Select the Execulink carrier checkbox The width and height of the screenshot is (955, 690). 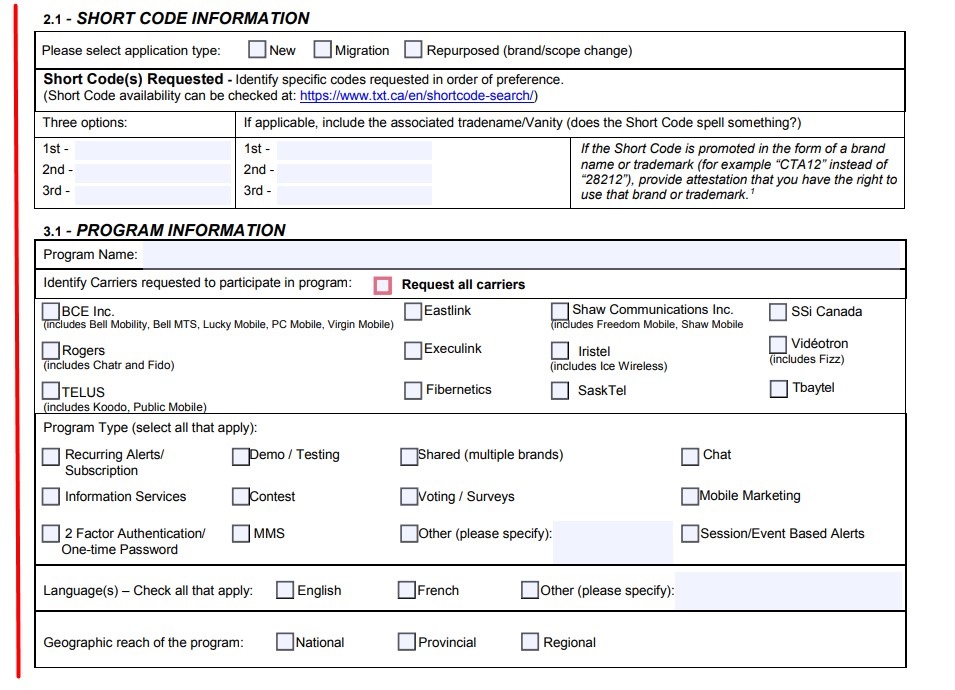tap(413, 350)
